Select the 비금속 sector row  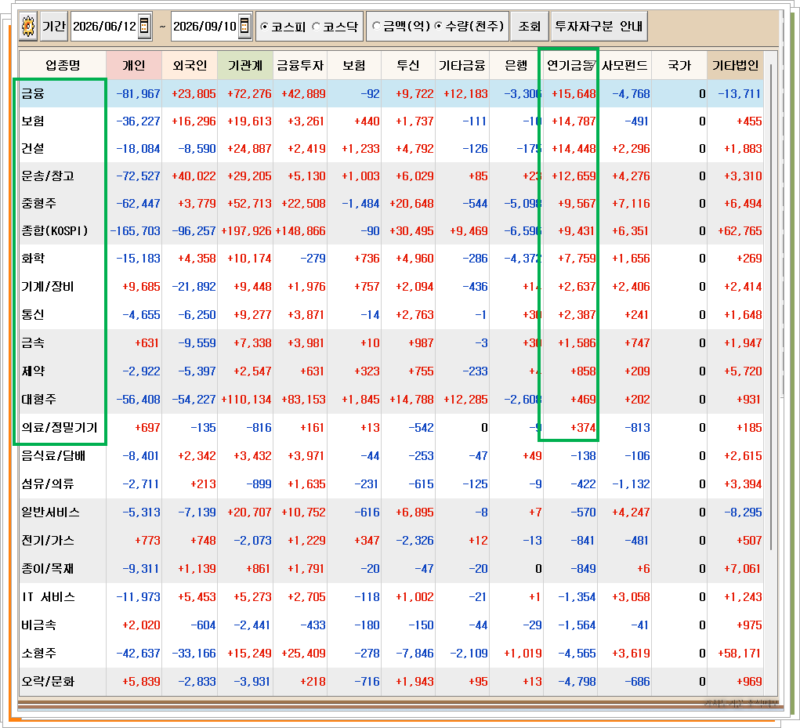coord(391,625)
